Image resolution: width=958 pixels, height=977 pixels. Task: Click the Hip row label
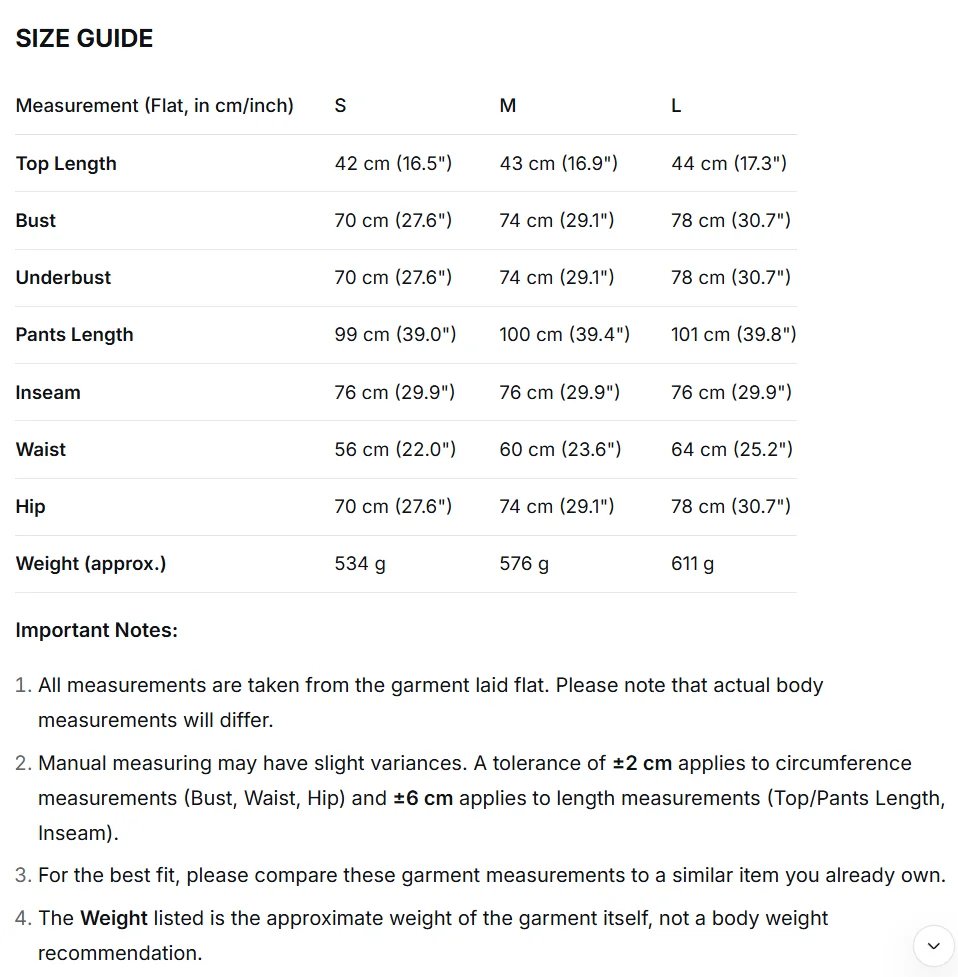(31, 507)
